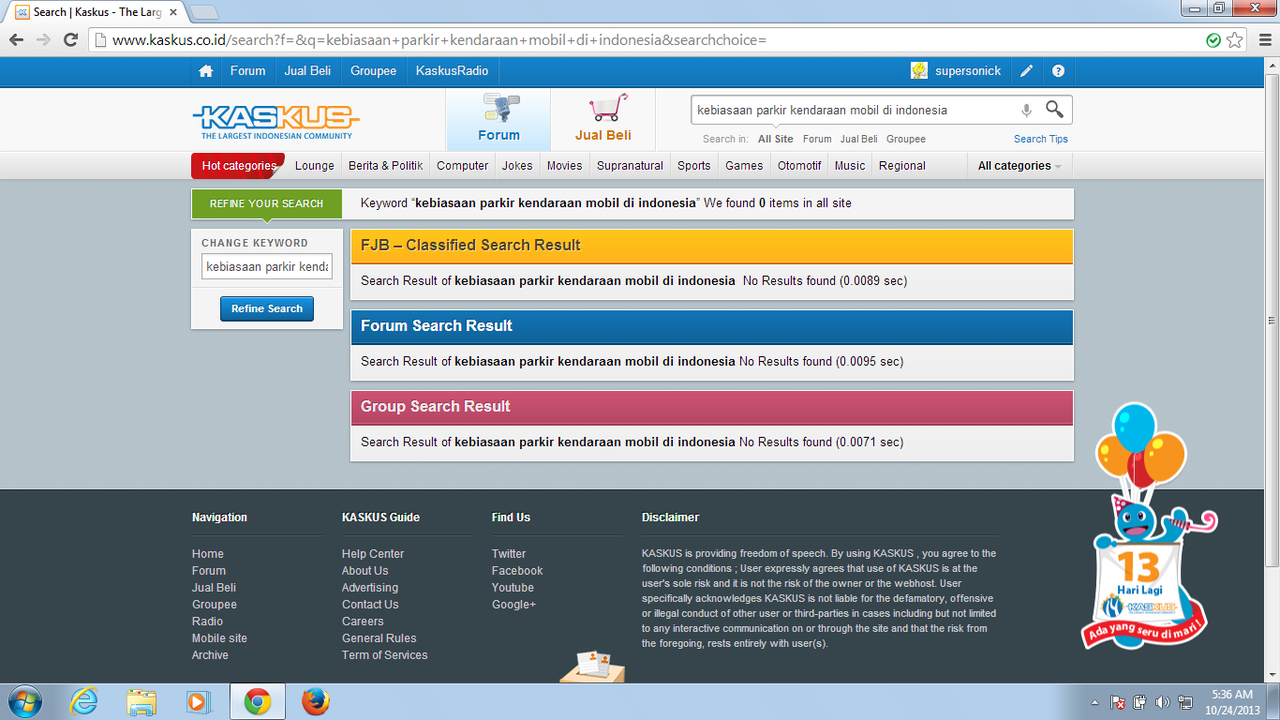Show hidden system tray icons
The image size is (1280, 720).
coord(1094,703)
